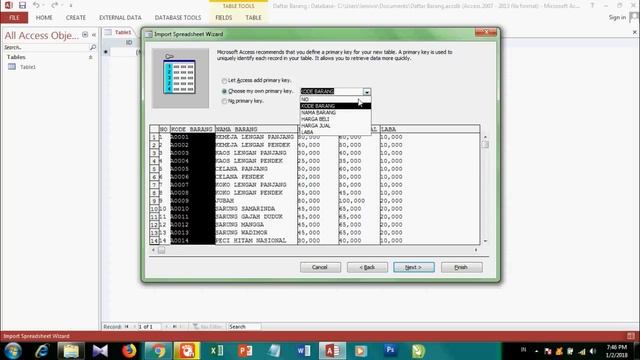Screen dimensions: 640x360
Task: Click the media player taskbar icon
Action: point(361,351)
